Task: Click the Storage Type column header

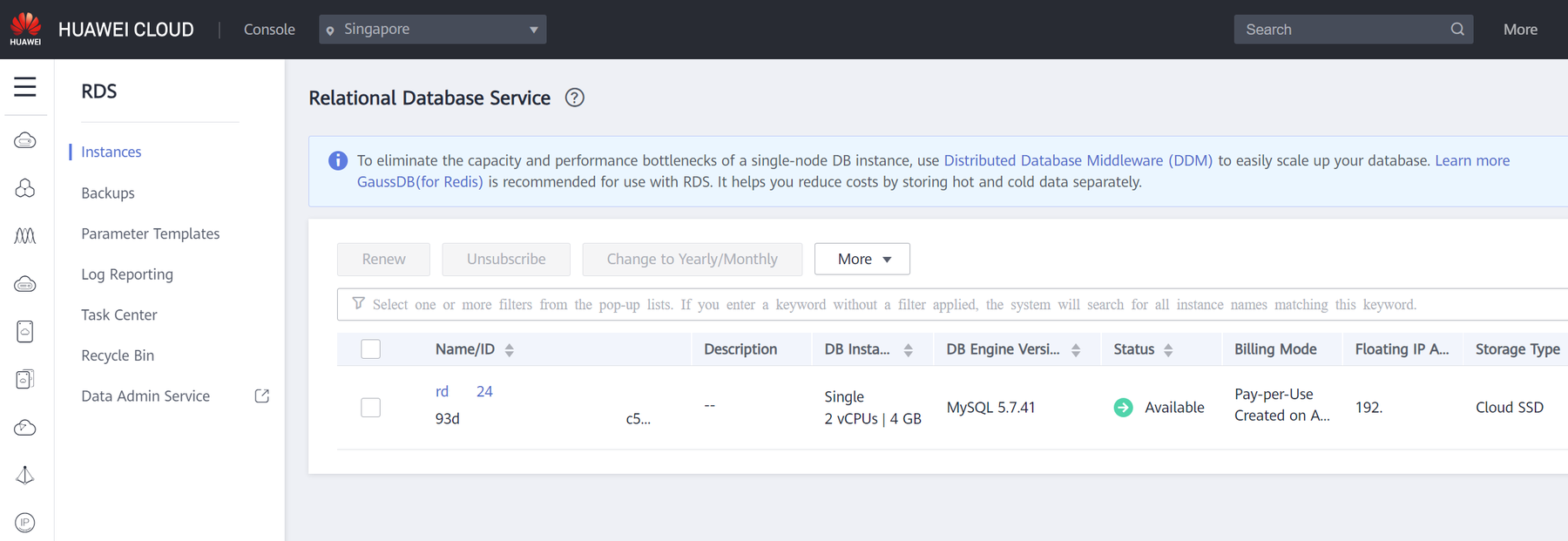Action: point(1517,348)
